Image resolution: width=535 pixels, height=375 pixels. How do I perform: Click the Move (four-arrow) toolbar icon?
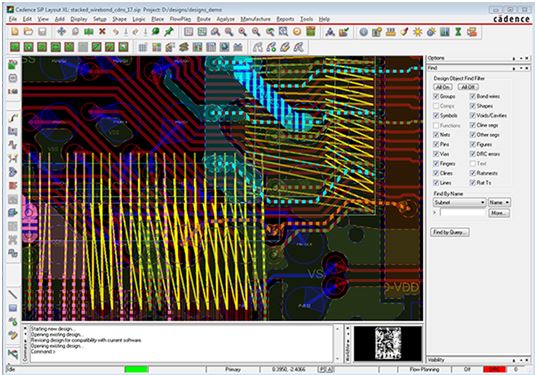click(61, 32)
